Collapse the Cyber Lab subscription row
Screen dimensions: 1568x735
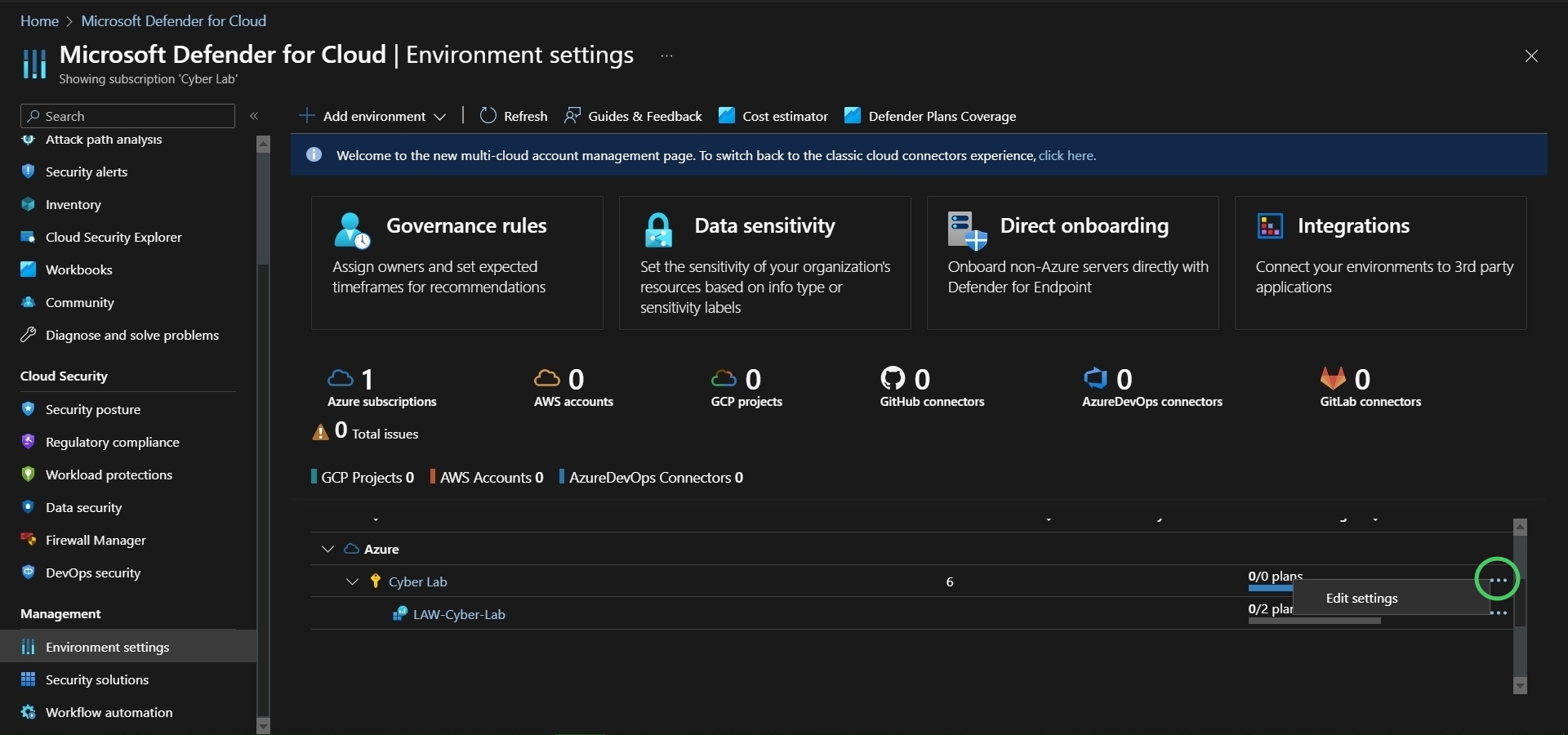pyautogui.click(x=352, y=581)
